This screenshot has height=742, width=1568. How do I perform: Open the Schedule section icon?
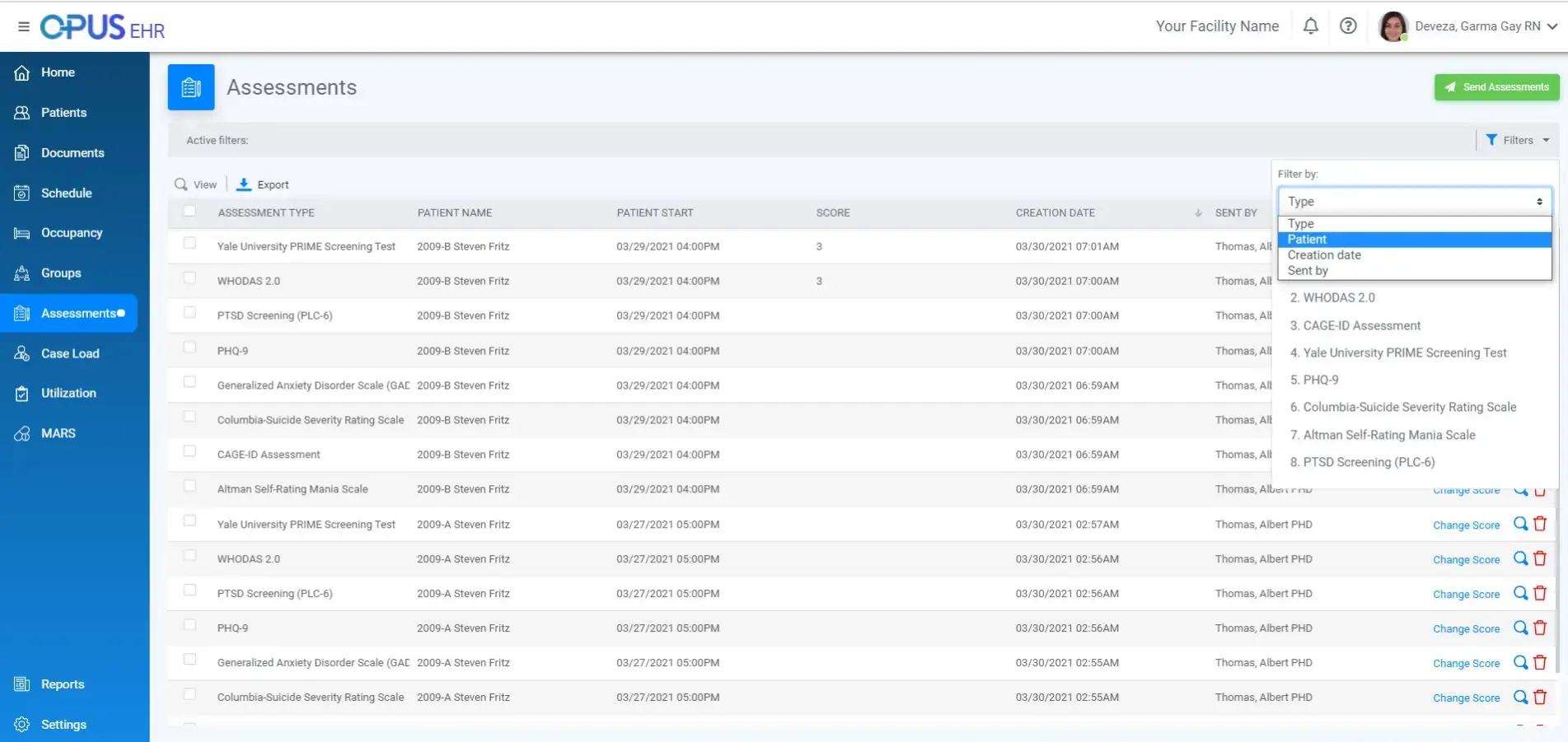click(x=22, y=193)
